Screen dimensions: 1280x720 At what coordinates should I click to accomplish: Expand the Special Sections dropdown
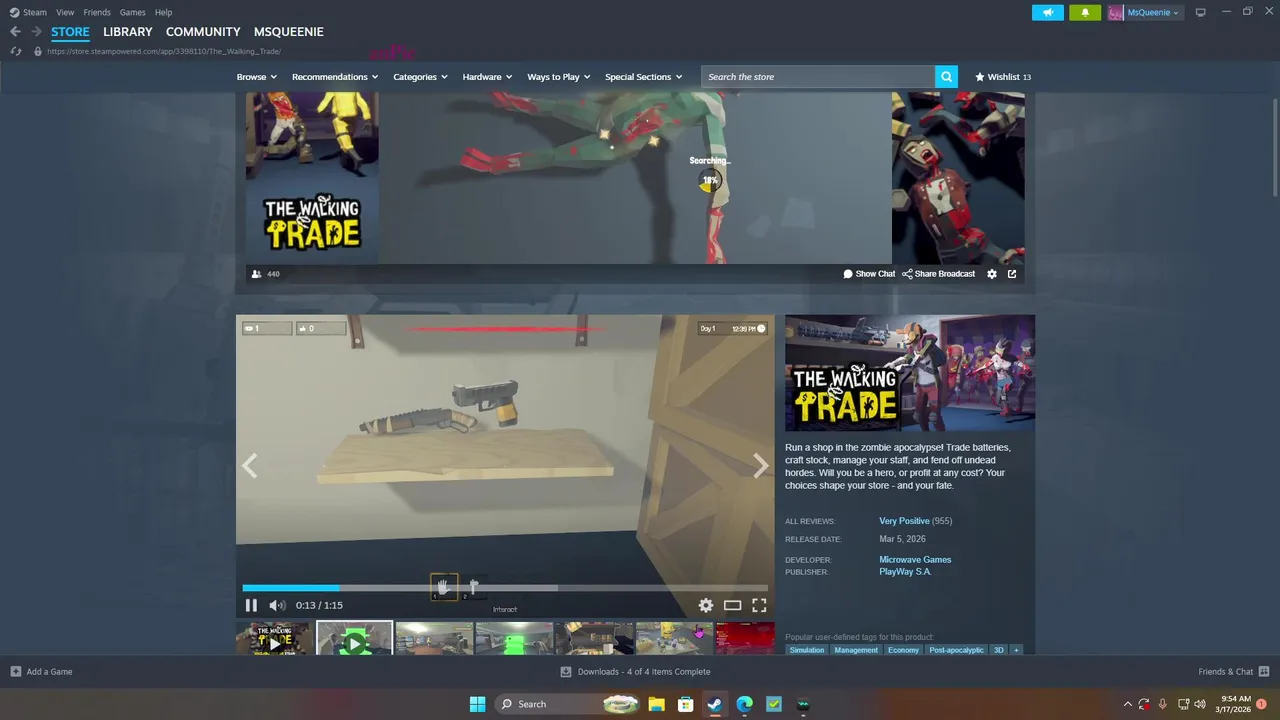643,77
